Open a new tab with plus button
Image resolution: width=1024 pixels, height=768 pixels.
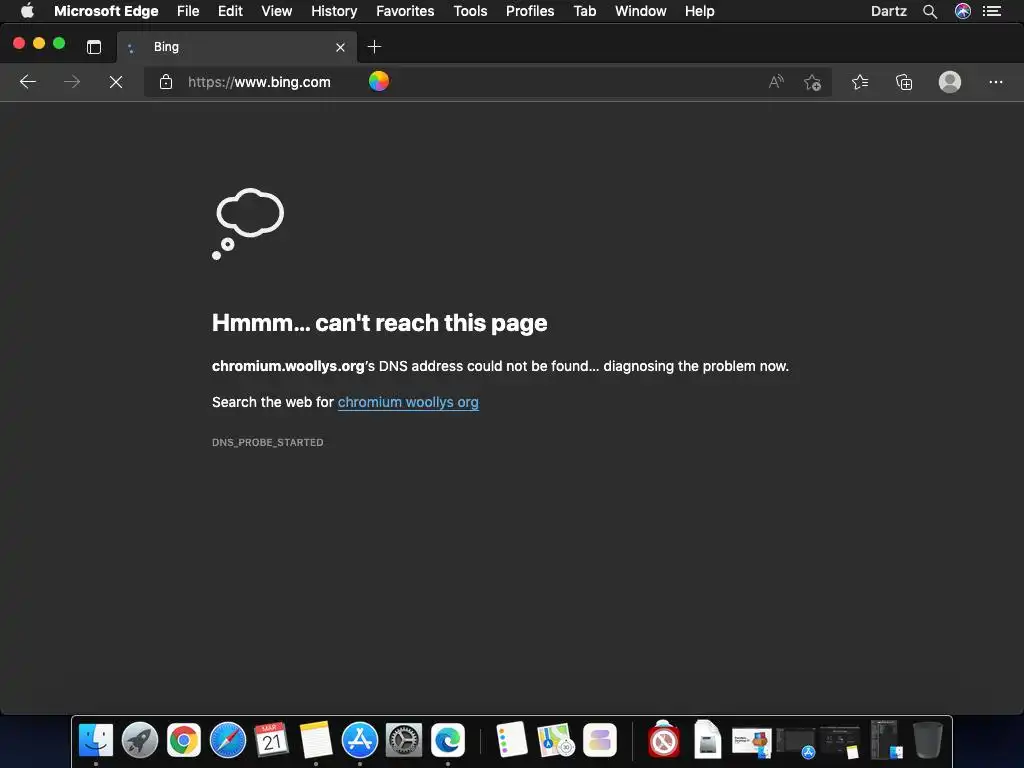[374, 47]
